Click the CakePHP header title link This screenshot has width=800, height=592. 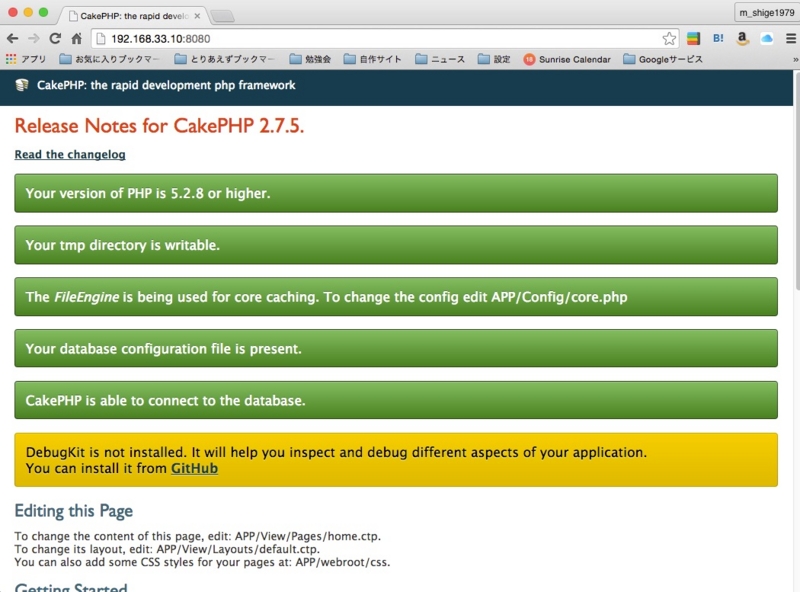166,85
